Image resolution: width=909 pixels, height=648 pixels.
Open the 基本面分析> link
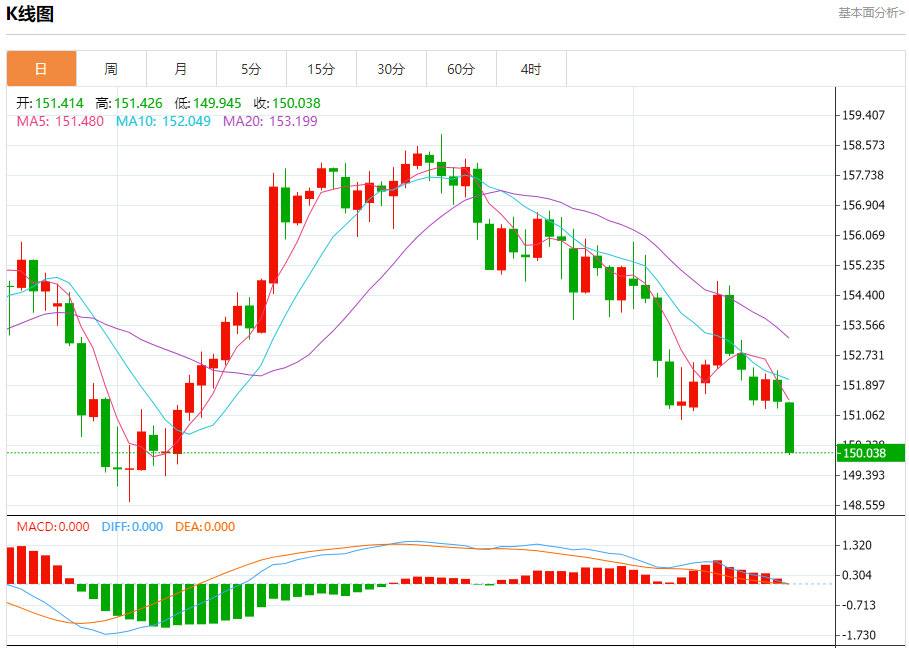coord(871,13)
